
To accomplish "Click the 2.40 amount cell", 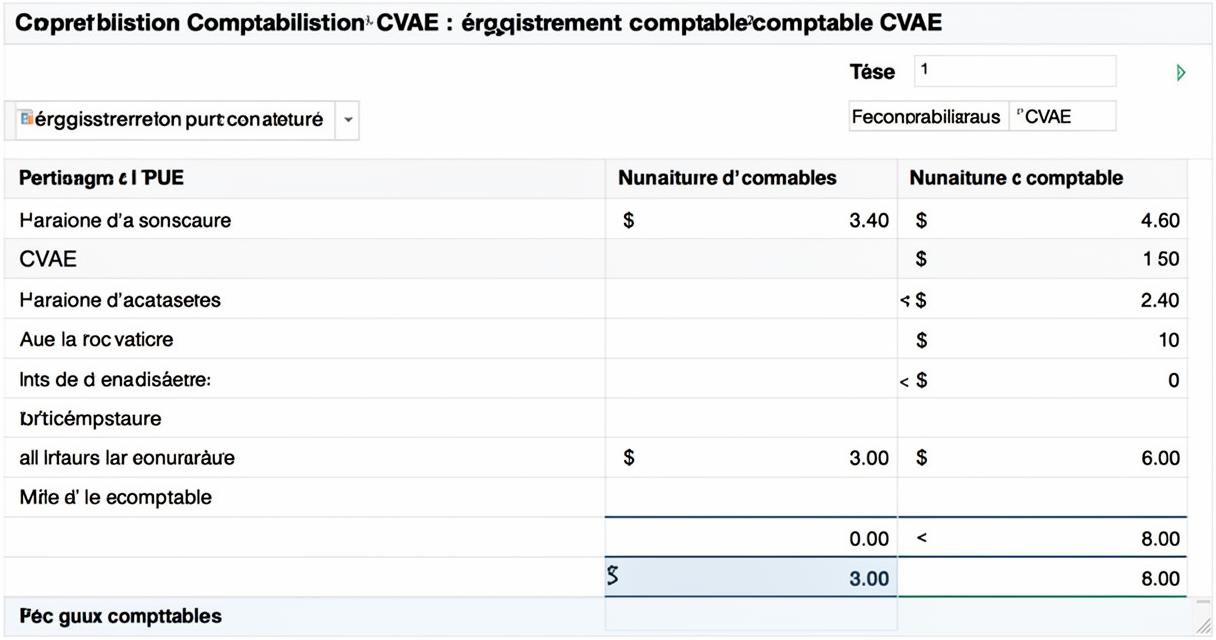I will (1042, 299).
